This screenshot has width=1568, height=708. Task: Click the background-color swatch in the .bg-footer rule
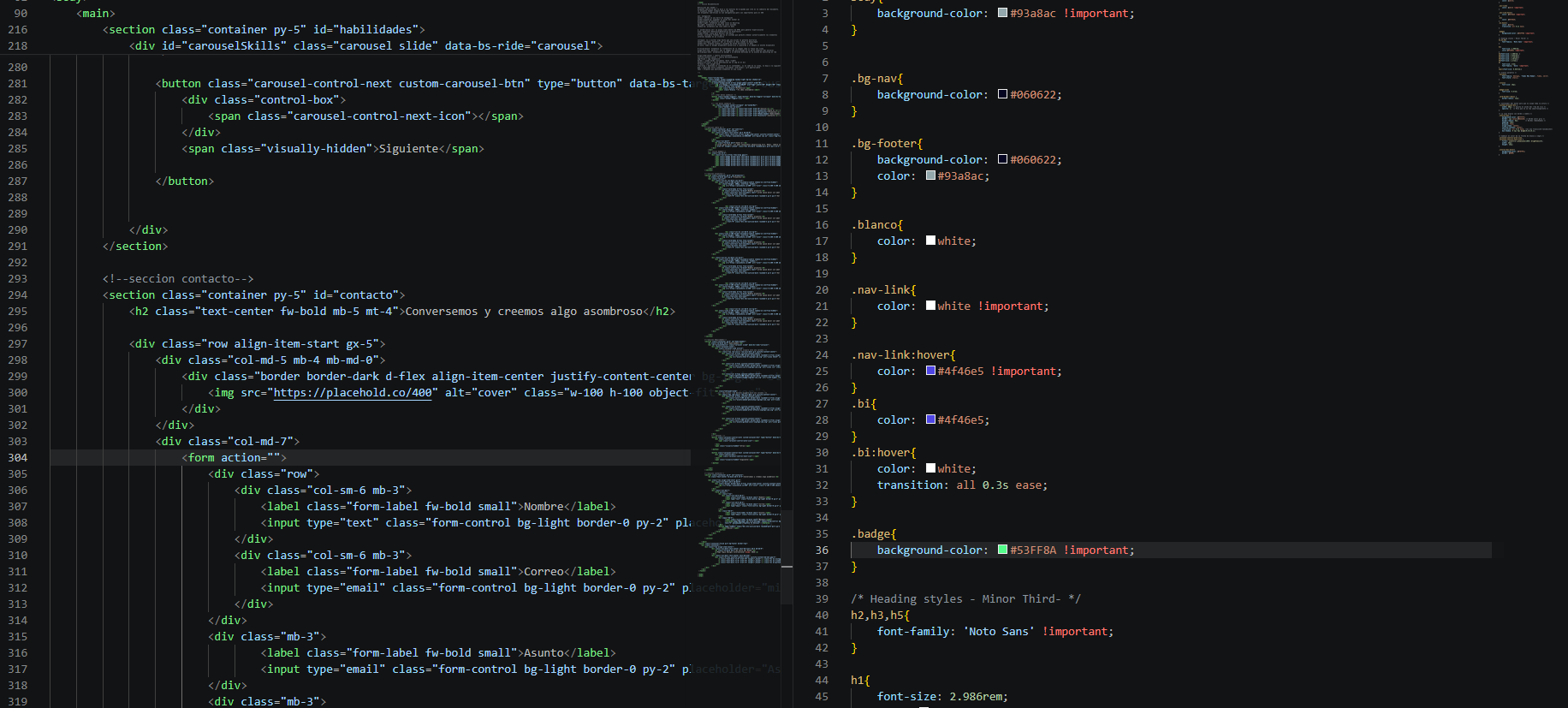point(1002,159)
